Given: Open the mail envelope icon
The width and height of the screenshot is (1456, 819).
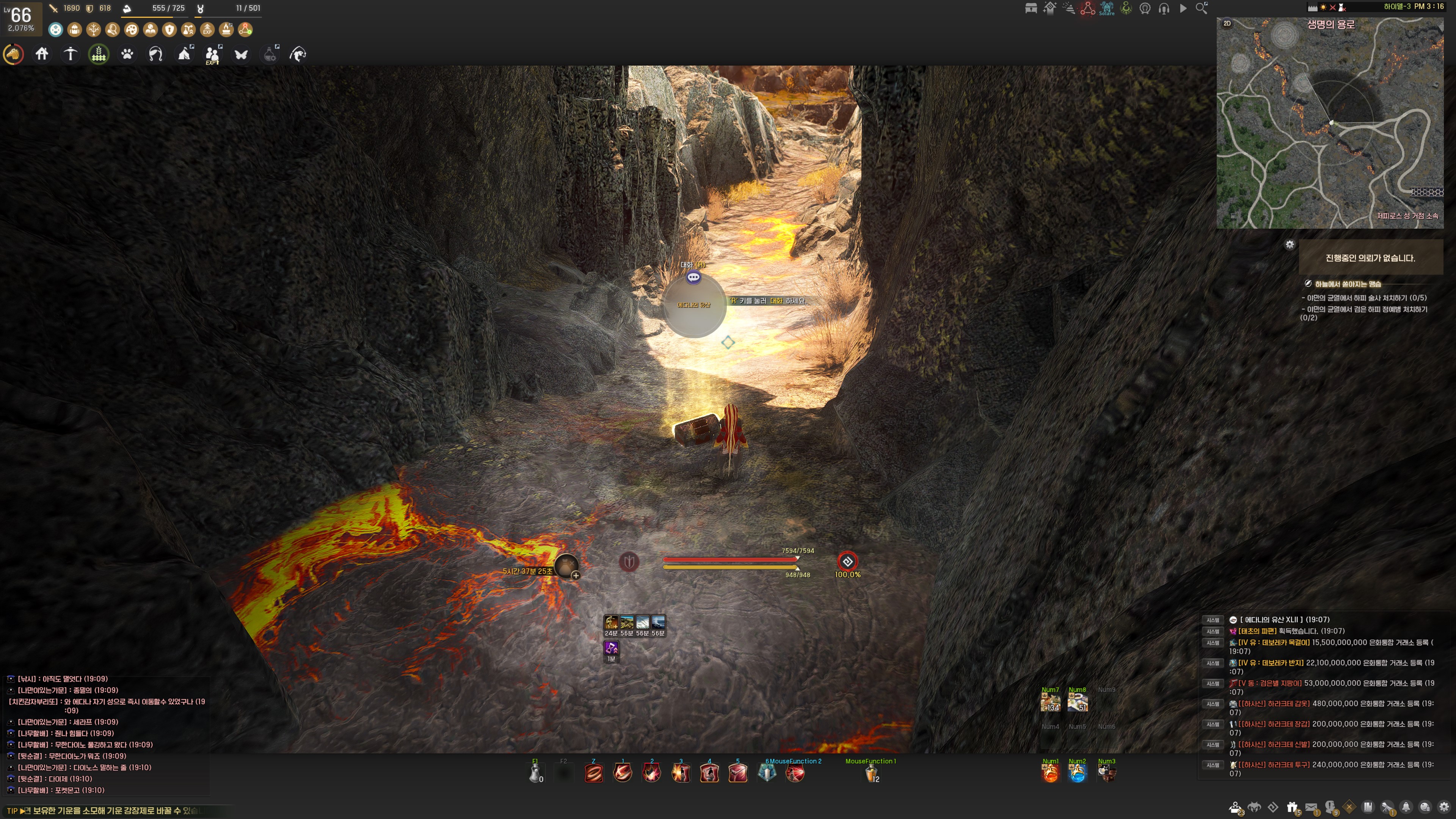Looking at the screenshot, I should [1311, 807].
